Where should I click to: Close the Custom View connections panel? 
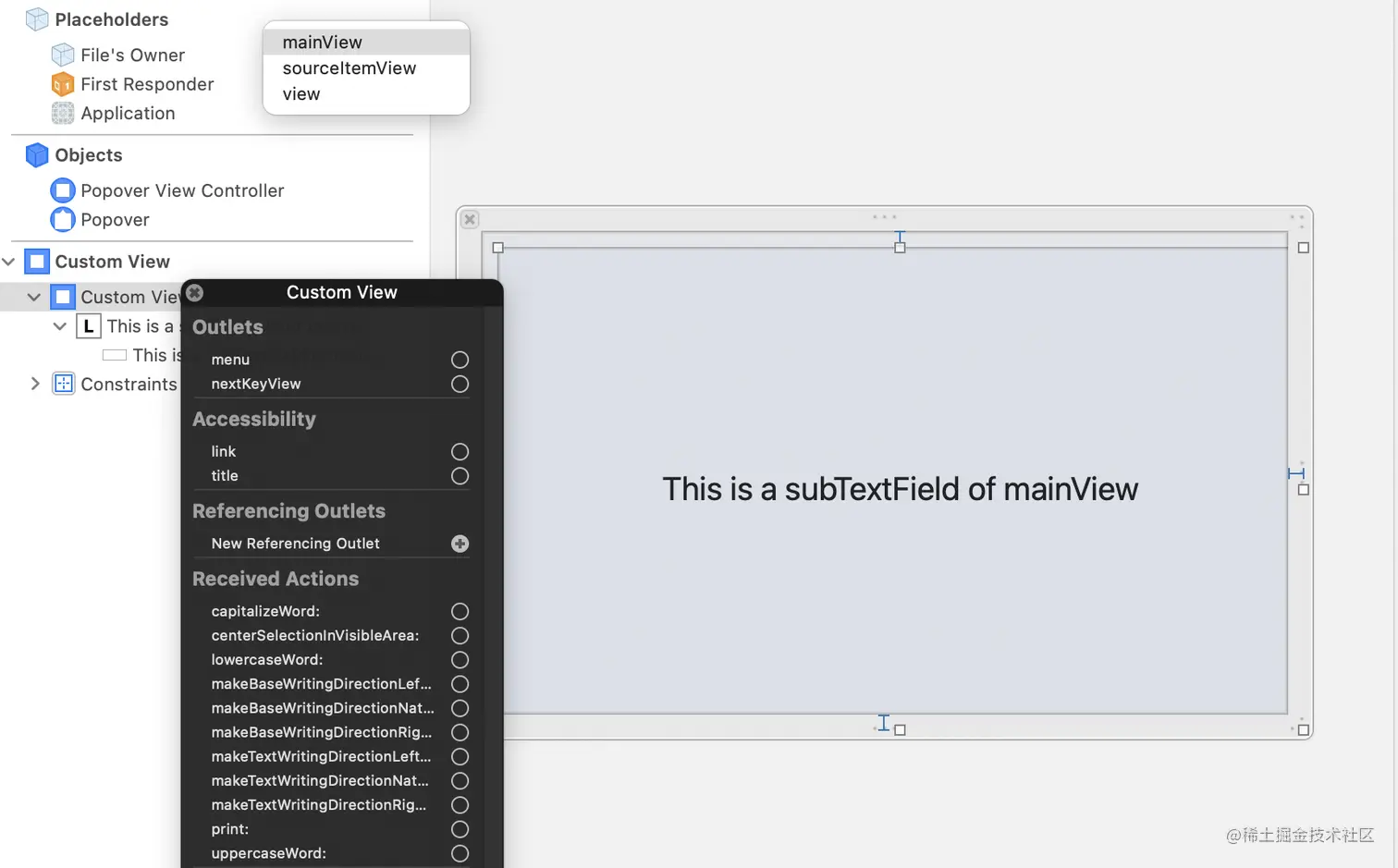pyautogui.click(x=195, y=293)
